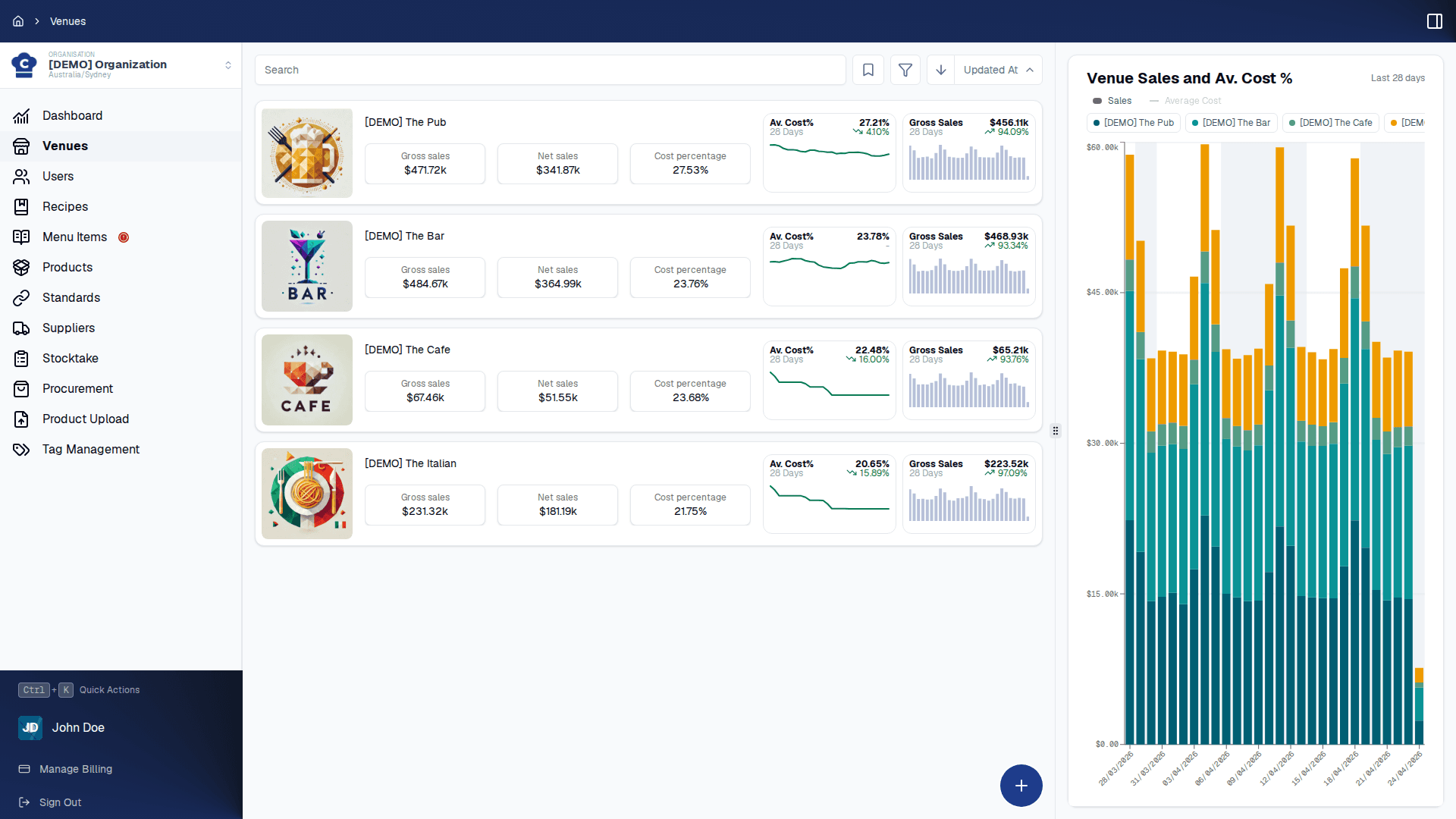Screen dimensions: 1456x819
Task: Click the JD user avatar
Action: coord(30,728)
